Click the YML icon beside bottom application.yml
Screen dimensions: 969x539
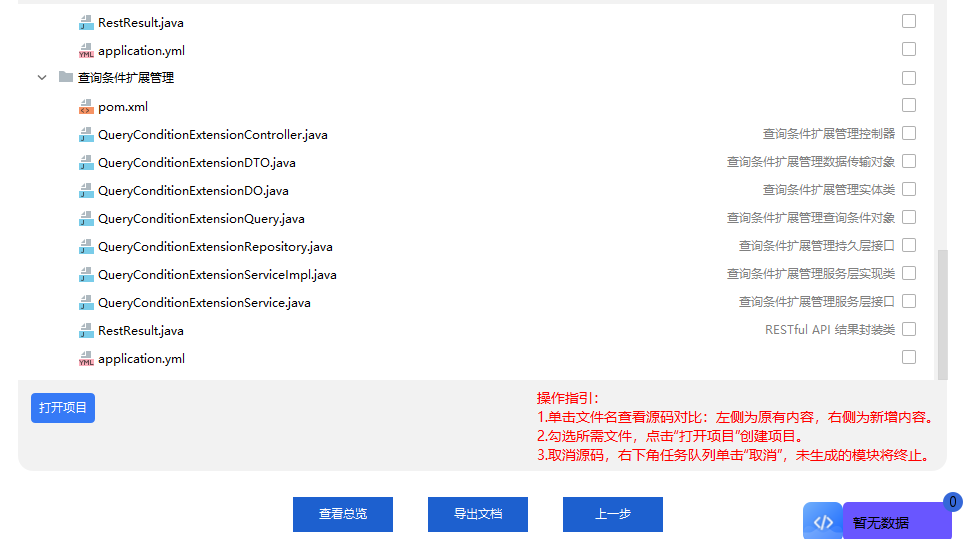(86, 359)
